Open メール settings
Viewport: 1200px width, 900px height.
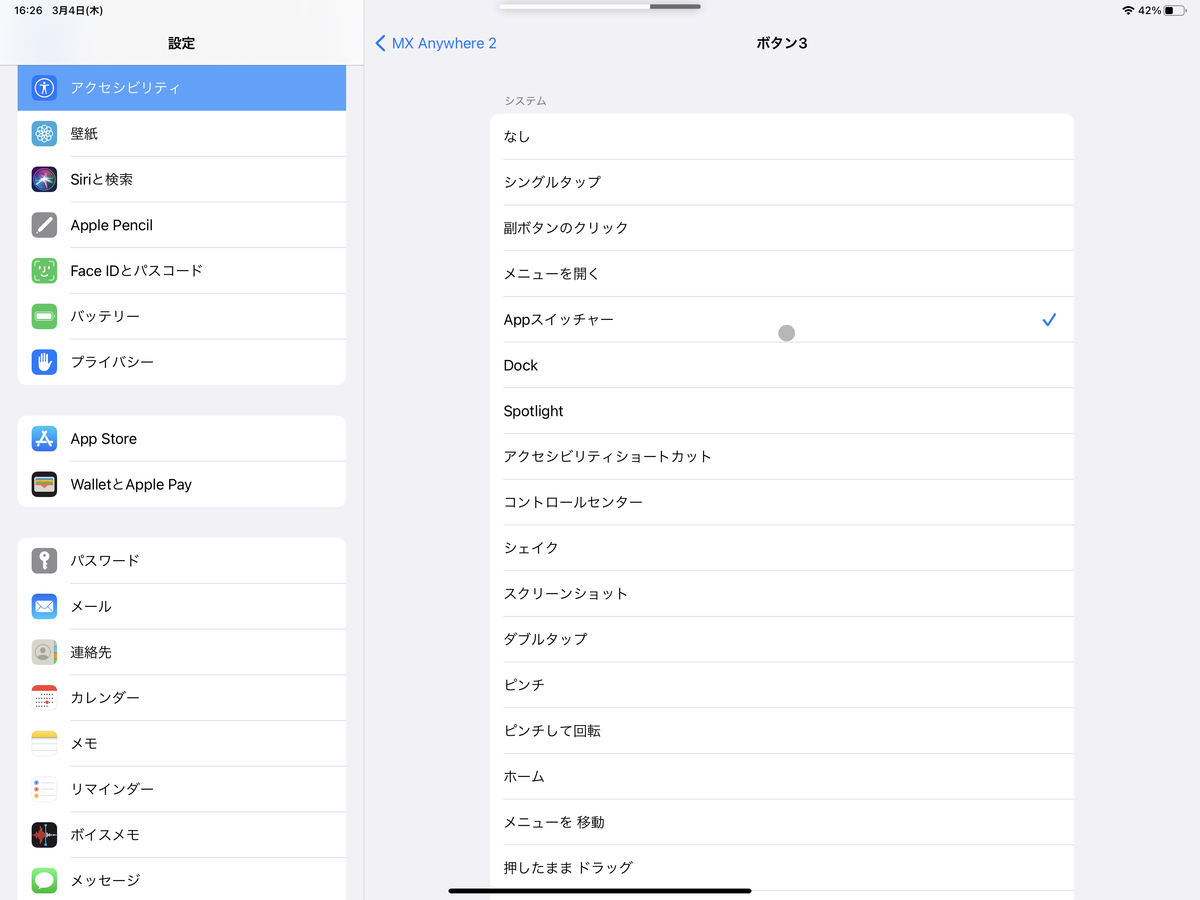tap(182, 607)
